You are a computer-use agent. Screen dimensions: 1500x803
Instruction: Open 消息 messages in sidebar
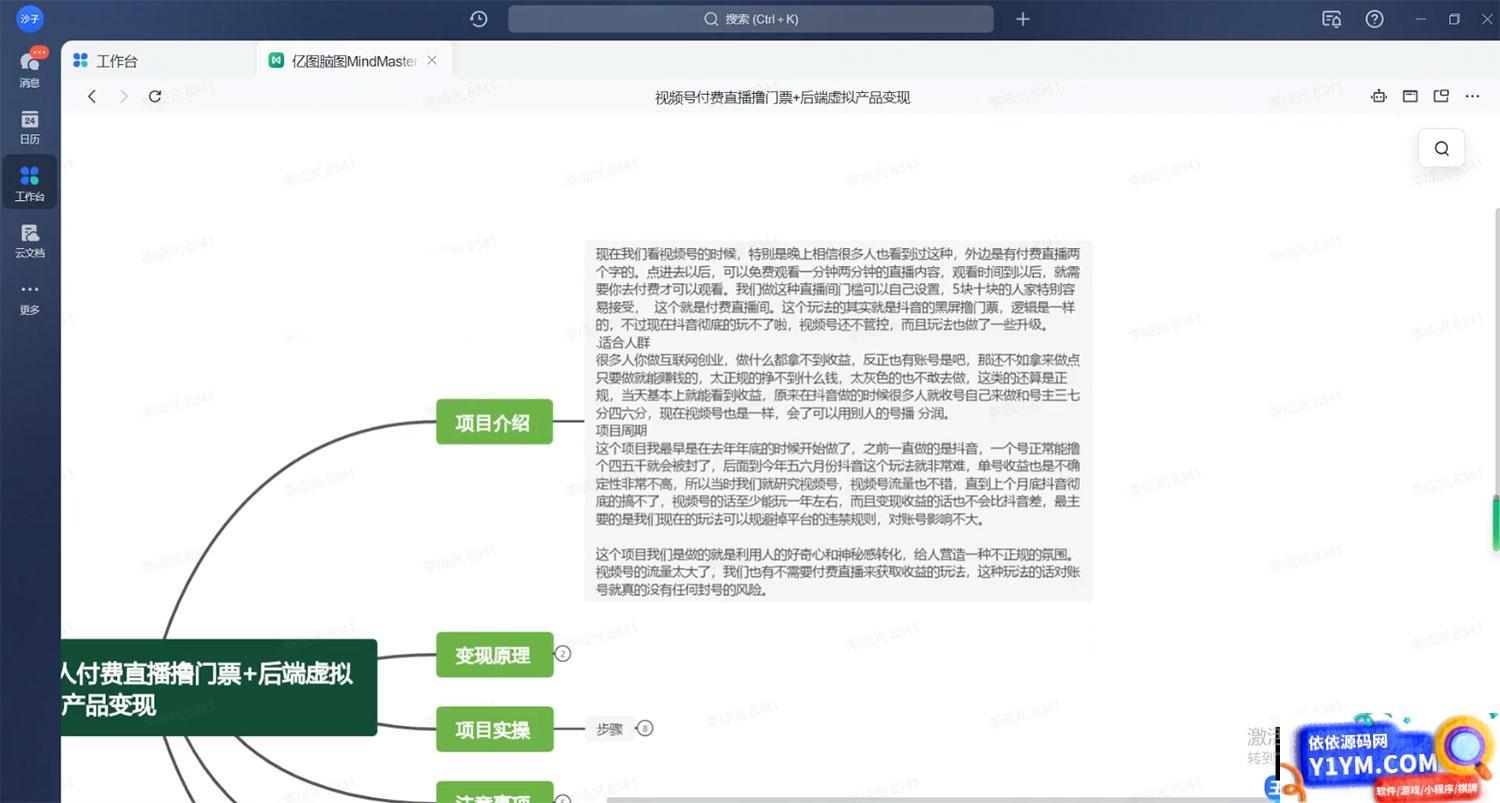coord(30,69)
